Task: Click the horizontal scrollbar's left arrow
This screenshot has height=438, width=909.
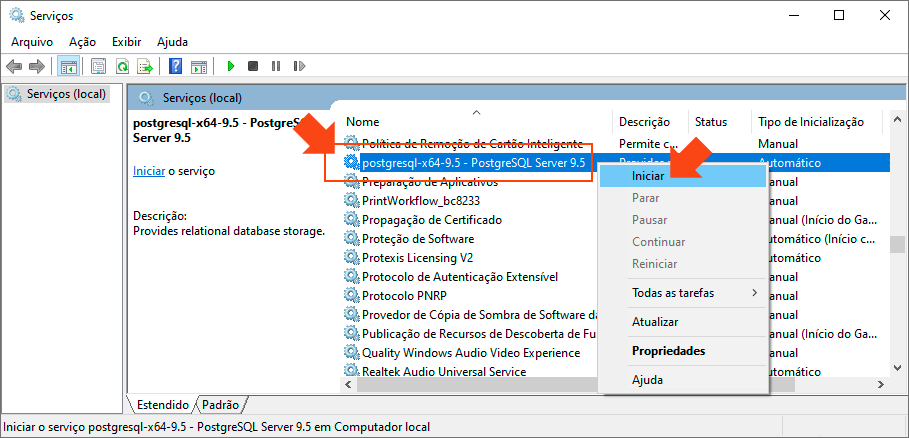Action: coord(350,383)
